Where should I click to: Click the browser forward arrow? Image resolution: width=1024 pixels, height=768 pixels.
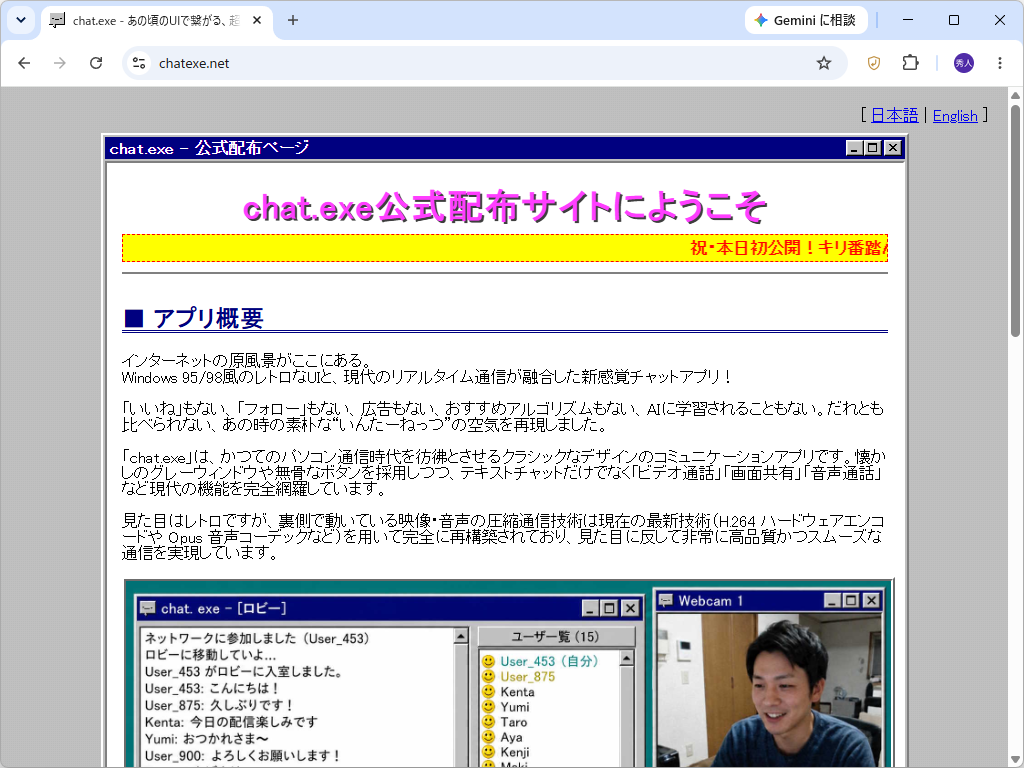[59, 63]
